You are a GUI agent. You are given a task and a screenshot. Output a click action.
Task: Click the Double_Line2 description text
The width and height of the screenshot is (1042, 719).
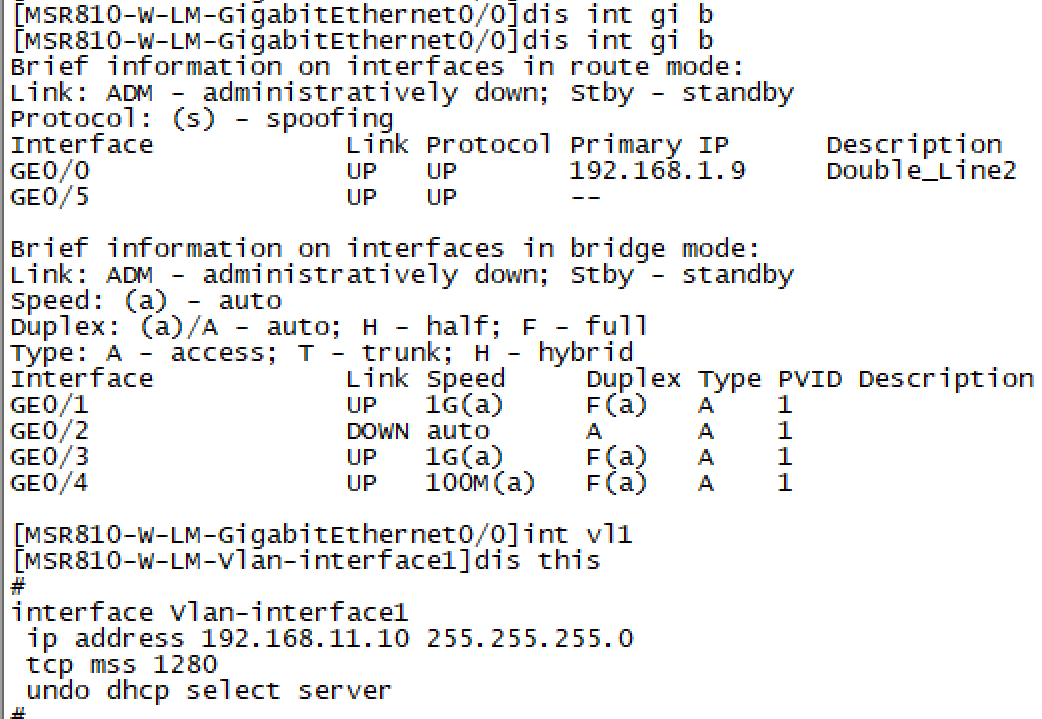click(x=920, y=171)
